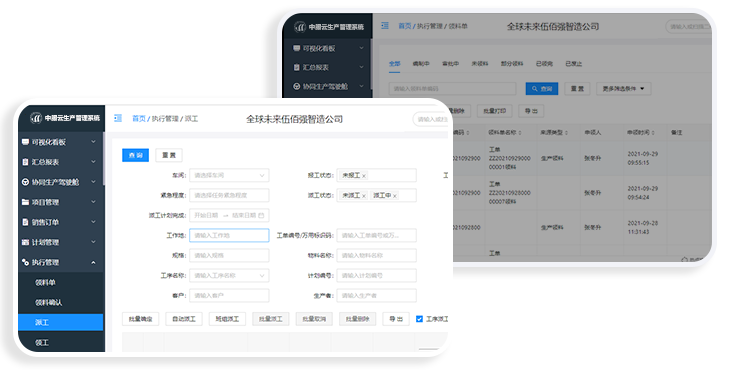
Task: Open the 工序名称 dropdown
Action: pos(229,276)
